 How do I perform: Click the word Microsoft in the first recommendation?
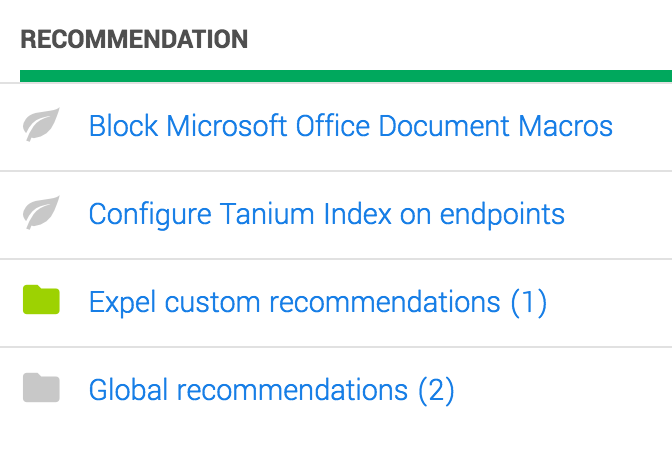click(226, 126)
